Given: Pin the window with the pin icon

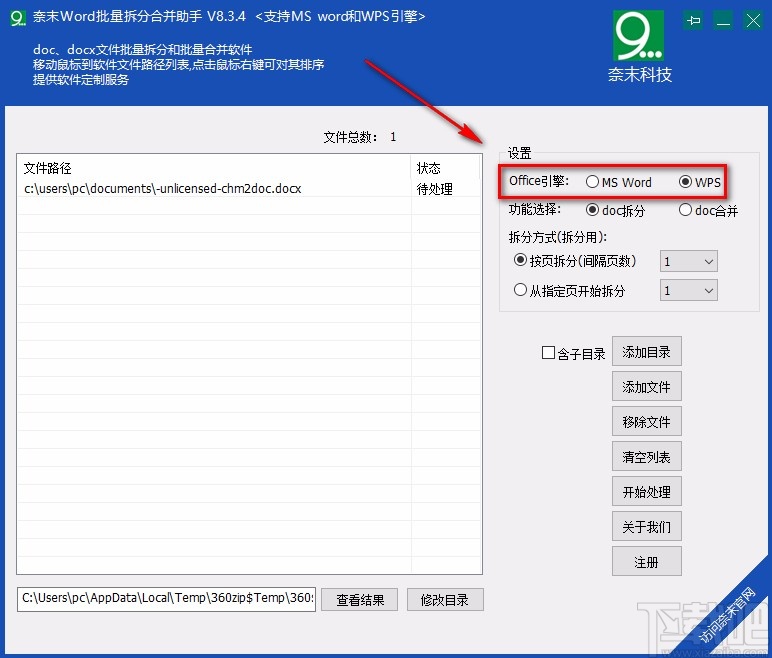Looking at the screenshot, I should (694, 21).
